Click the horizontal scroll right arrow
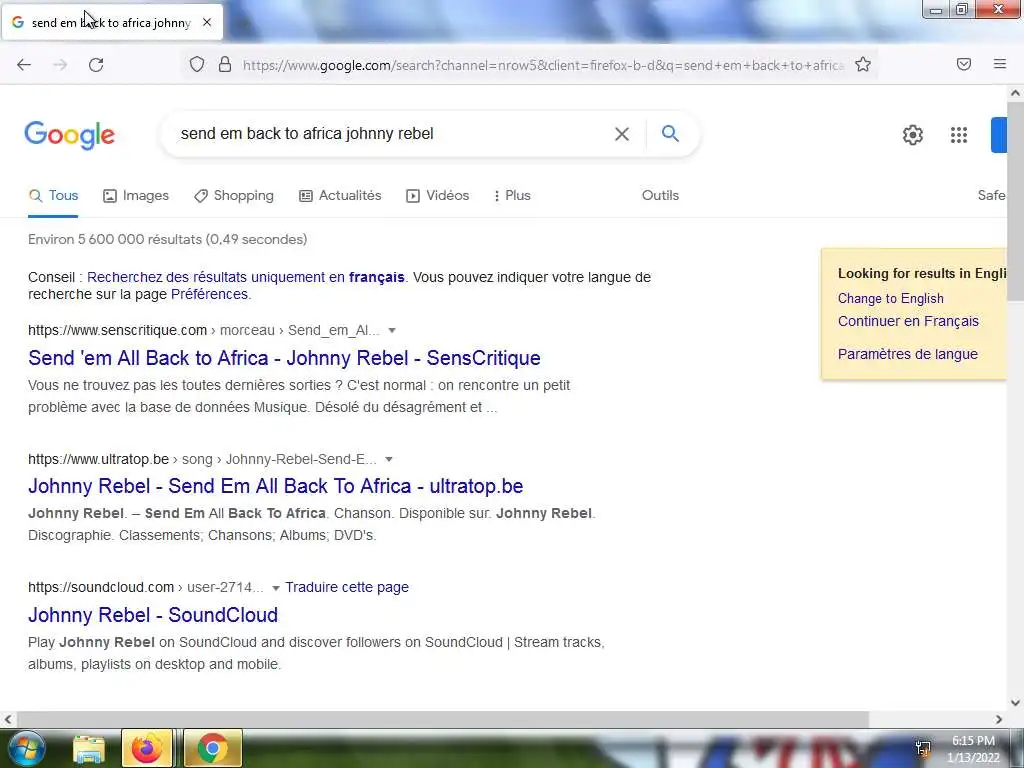The height and width of the screenshot is (768, 1024). 999,720
